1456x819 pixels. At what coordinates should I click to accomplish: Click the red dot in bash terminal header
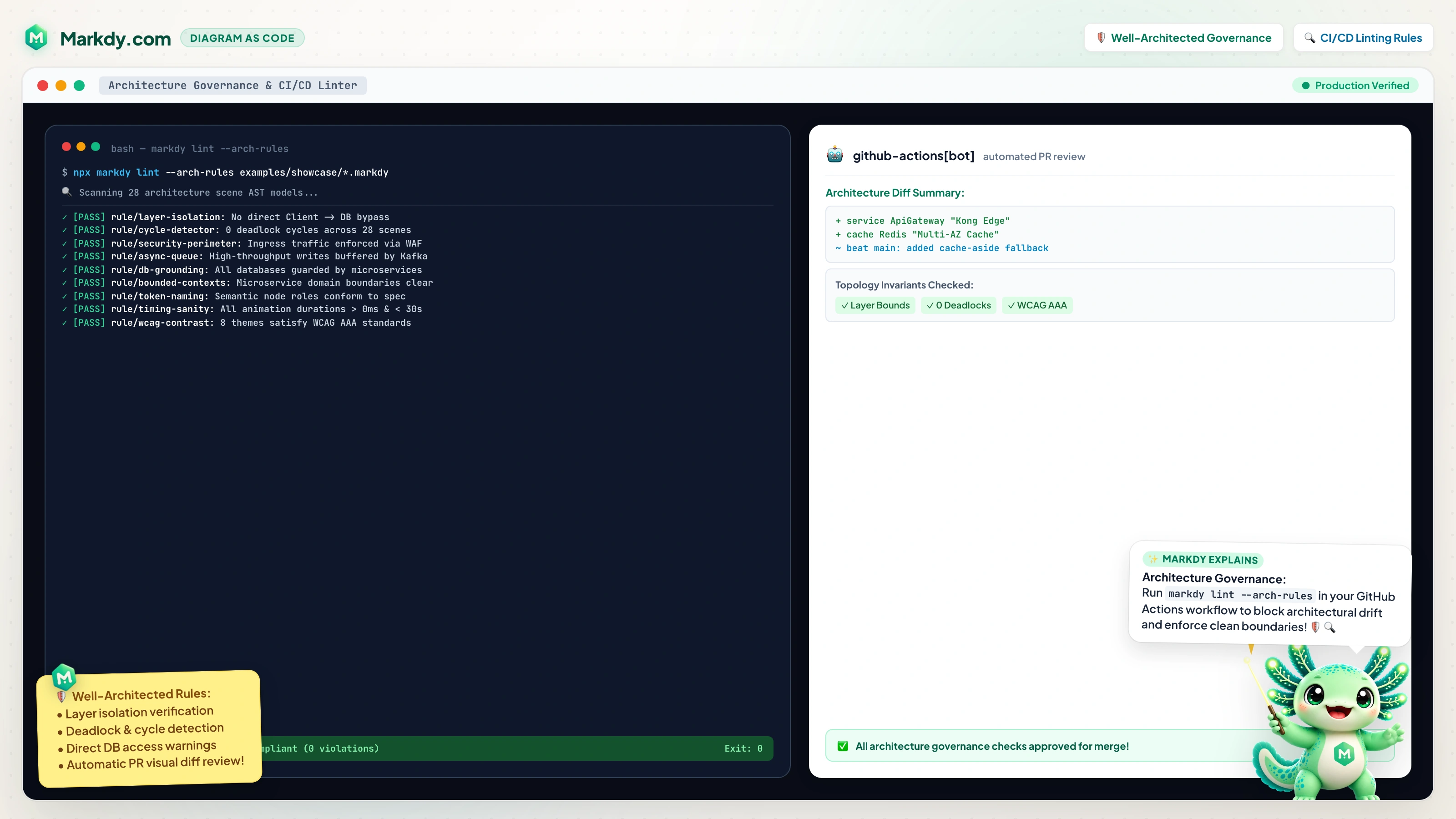(x=66, y=147)
